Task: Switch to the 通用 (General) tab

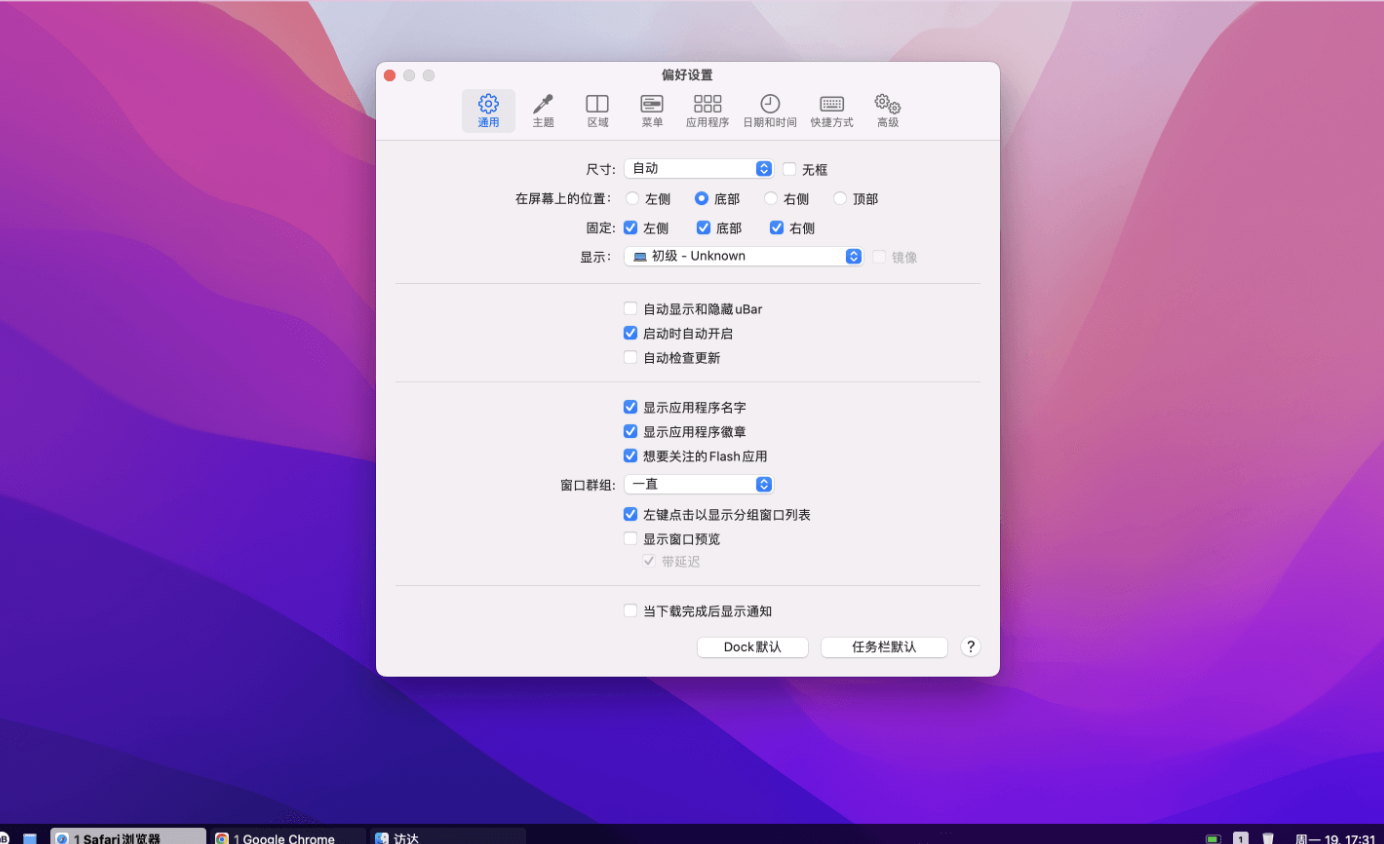Action: pyautogui.click(x=488, y=110)
